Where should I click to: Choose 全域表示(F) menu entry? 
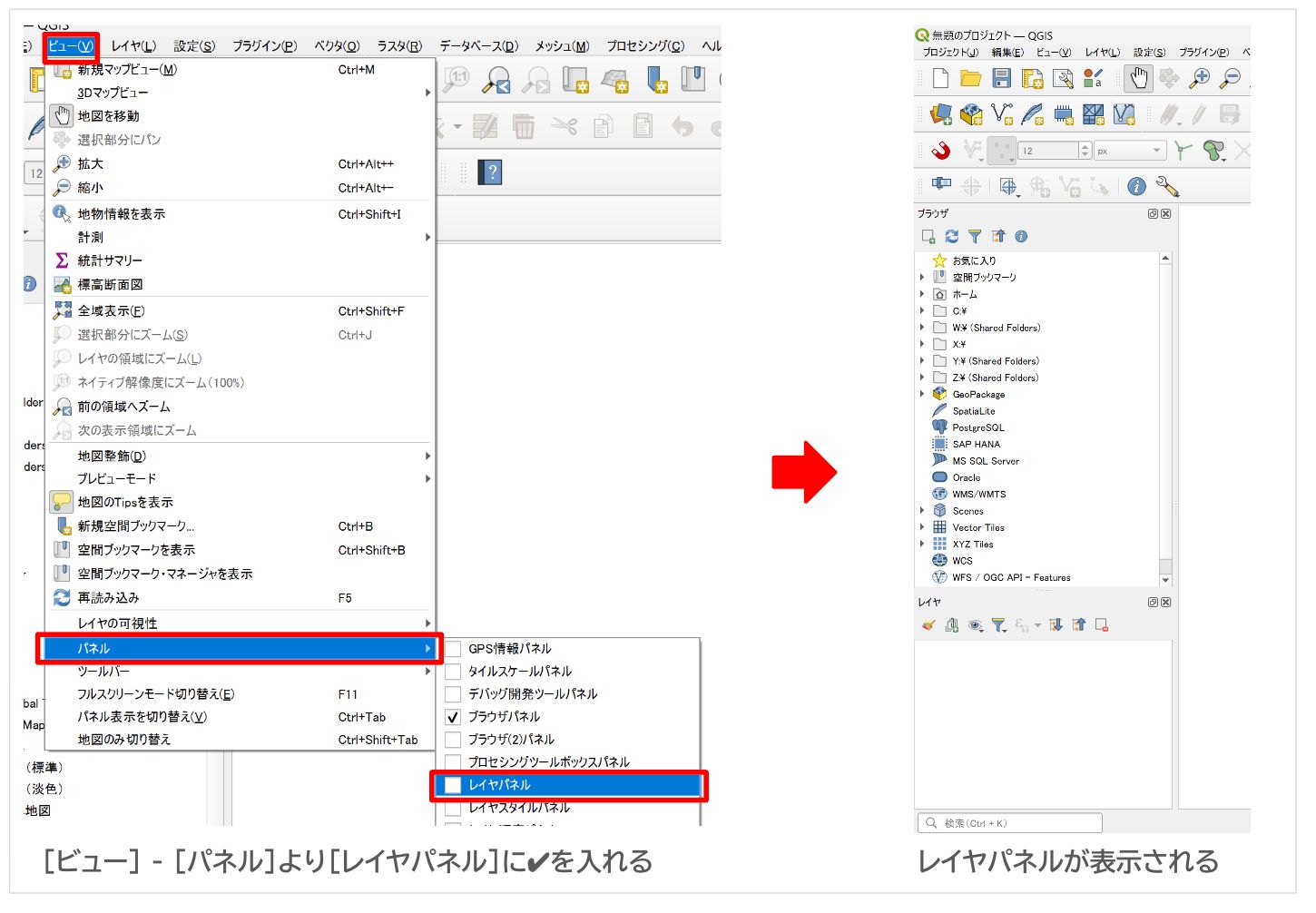pos(241,311)
